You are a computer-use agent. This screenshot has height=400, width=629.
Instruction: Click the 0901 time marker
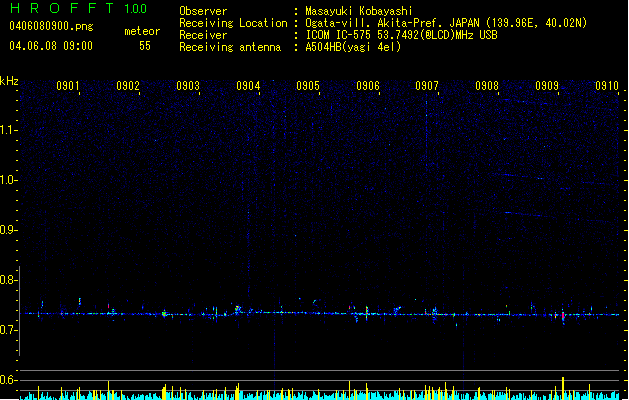(68, 86)
